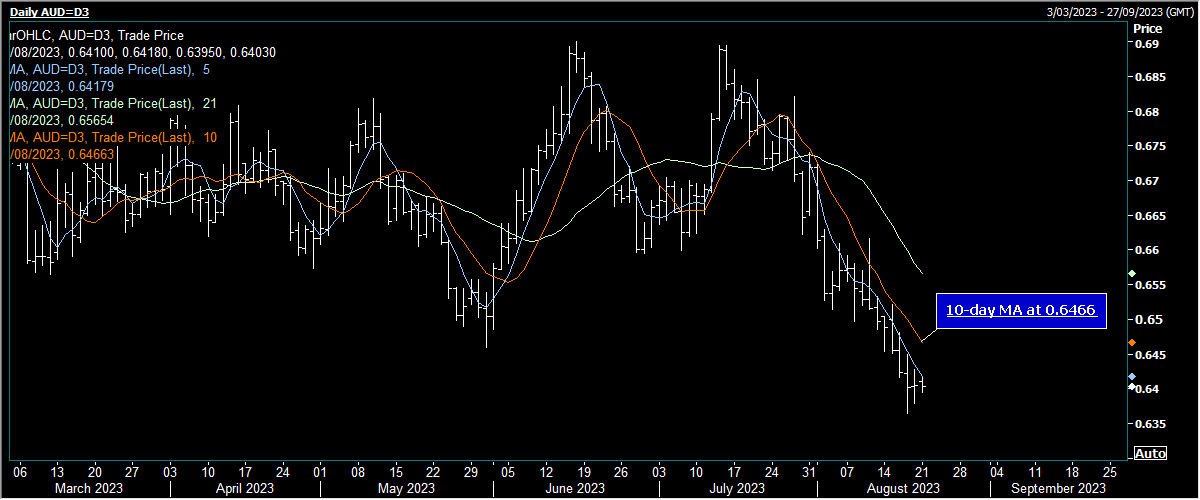The height and width of the screenshot is (500, 1200).
Task: Click the 0.65 price axis label
Action: point(1146,319)
